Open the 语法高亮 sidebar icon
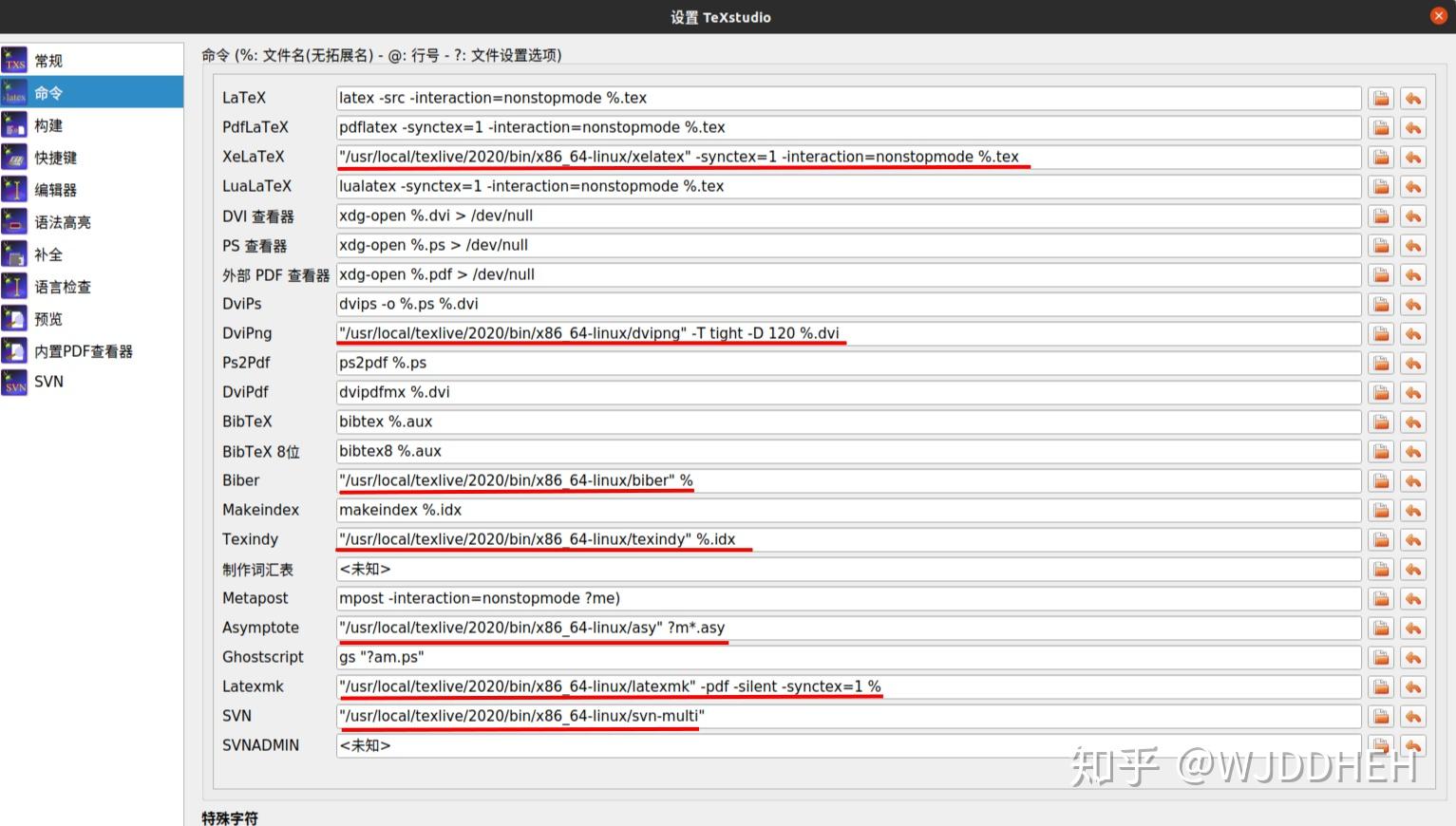This screenshot has width=1456, height=826. [14, 222]
